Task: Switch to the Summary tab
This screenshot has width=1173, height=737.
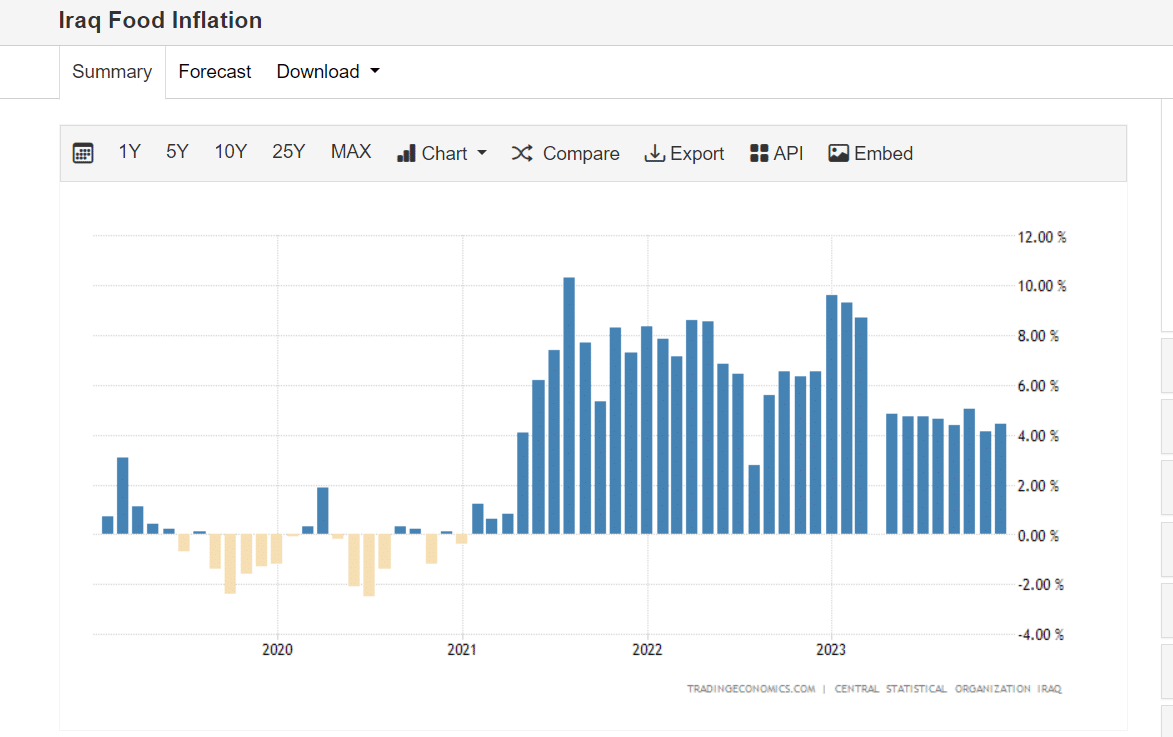Action: click(x=112, y=72)
